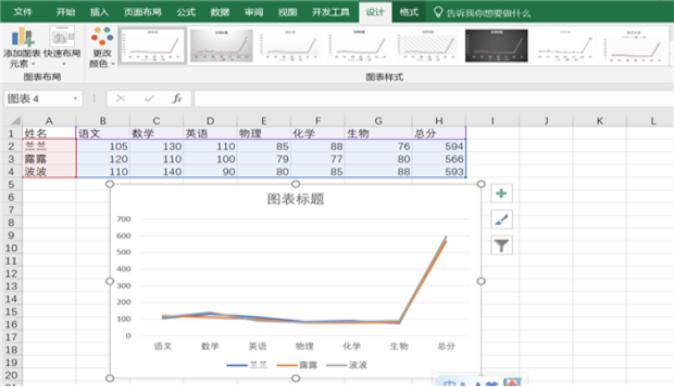The width and height of the screenshot is (674, 387).
Task: Select column A header
Action: [49, 121]
